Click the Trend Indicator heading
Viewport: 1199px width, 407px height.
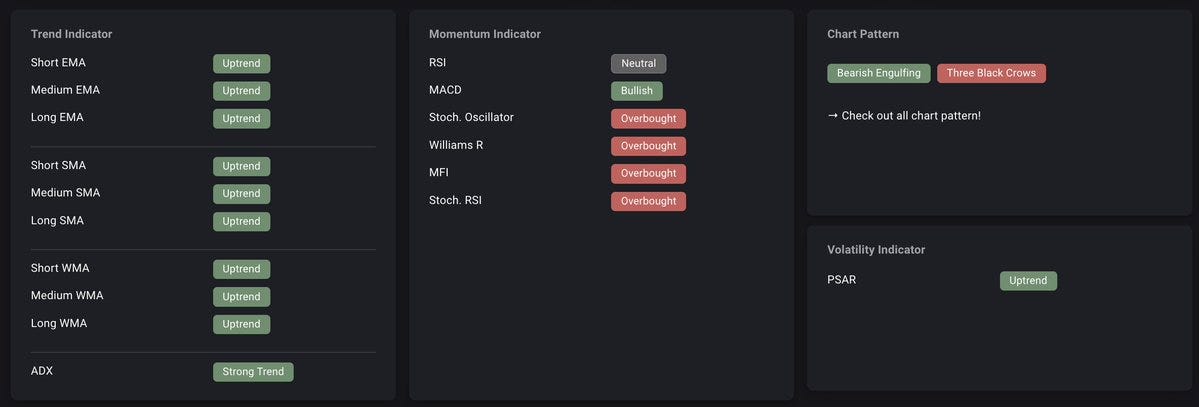(71, 34)
